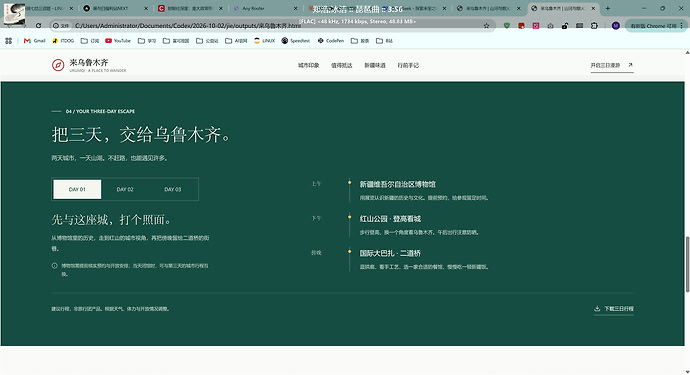Click the pink square extension icon
690x375 pixels.
click(x=536, y=26)
